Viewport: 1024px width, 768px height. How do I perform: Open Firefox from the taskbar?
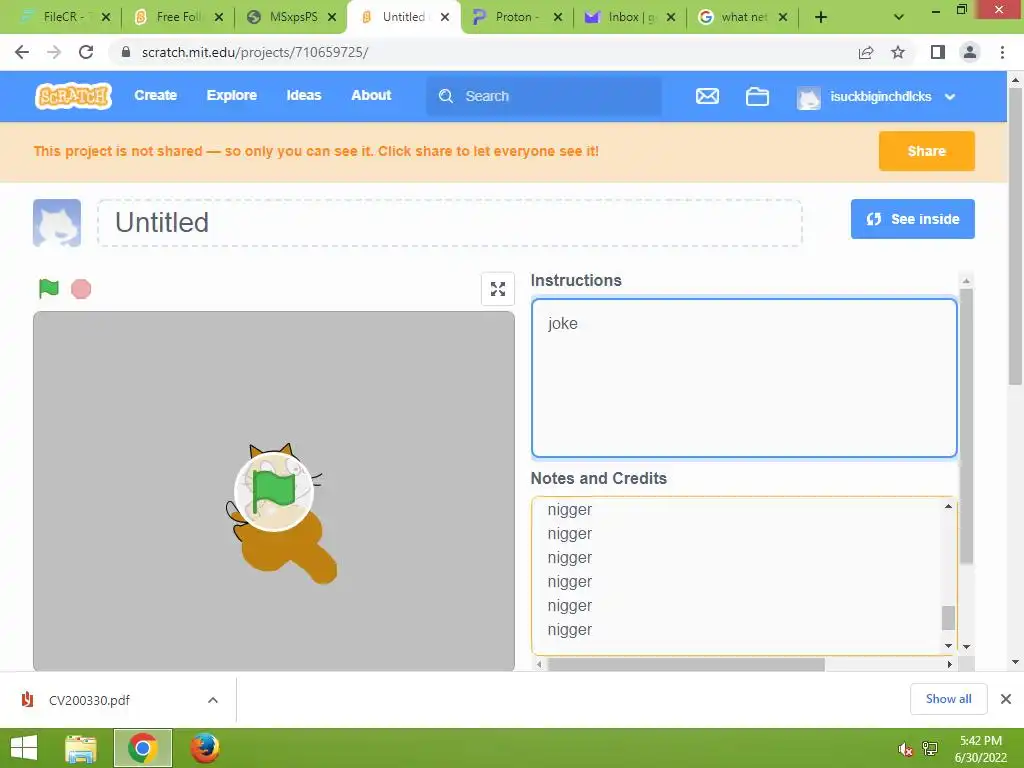click(x=204, y=748)
